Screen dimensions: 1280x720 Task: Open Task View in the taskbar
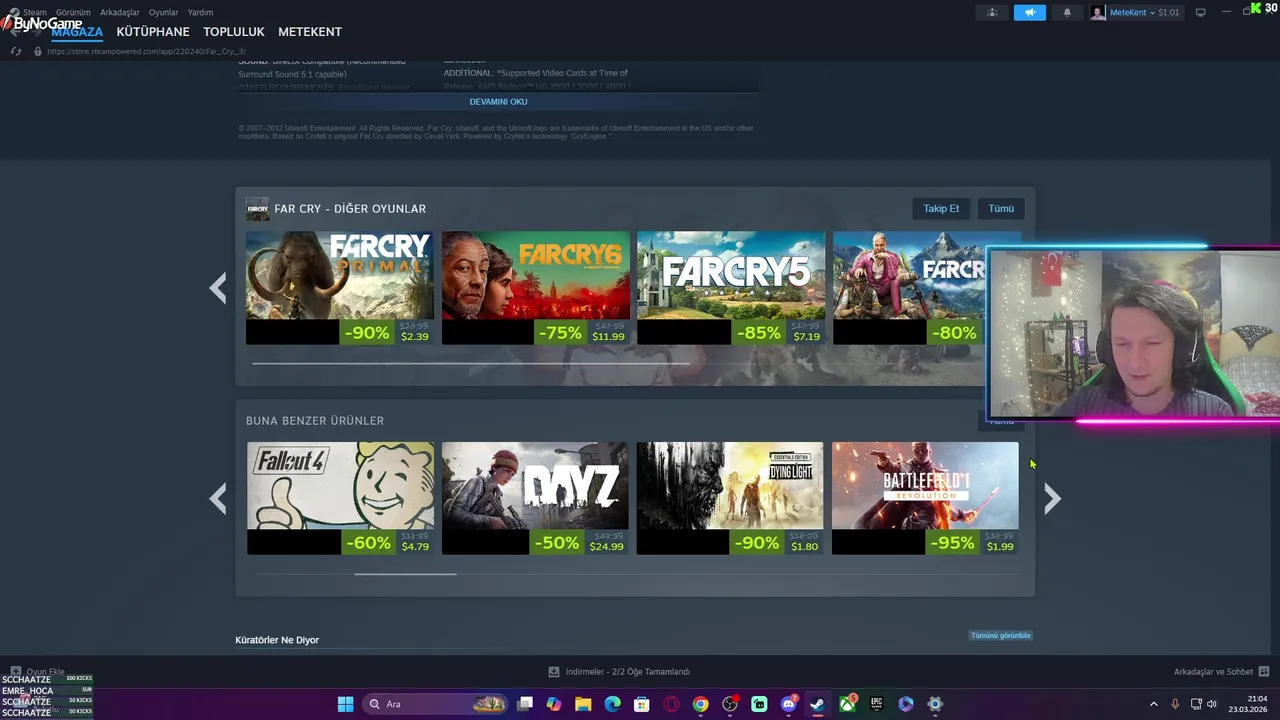click(x=525, y=704)
